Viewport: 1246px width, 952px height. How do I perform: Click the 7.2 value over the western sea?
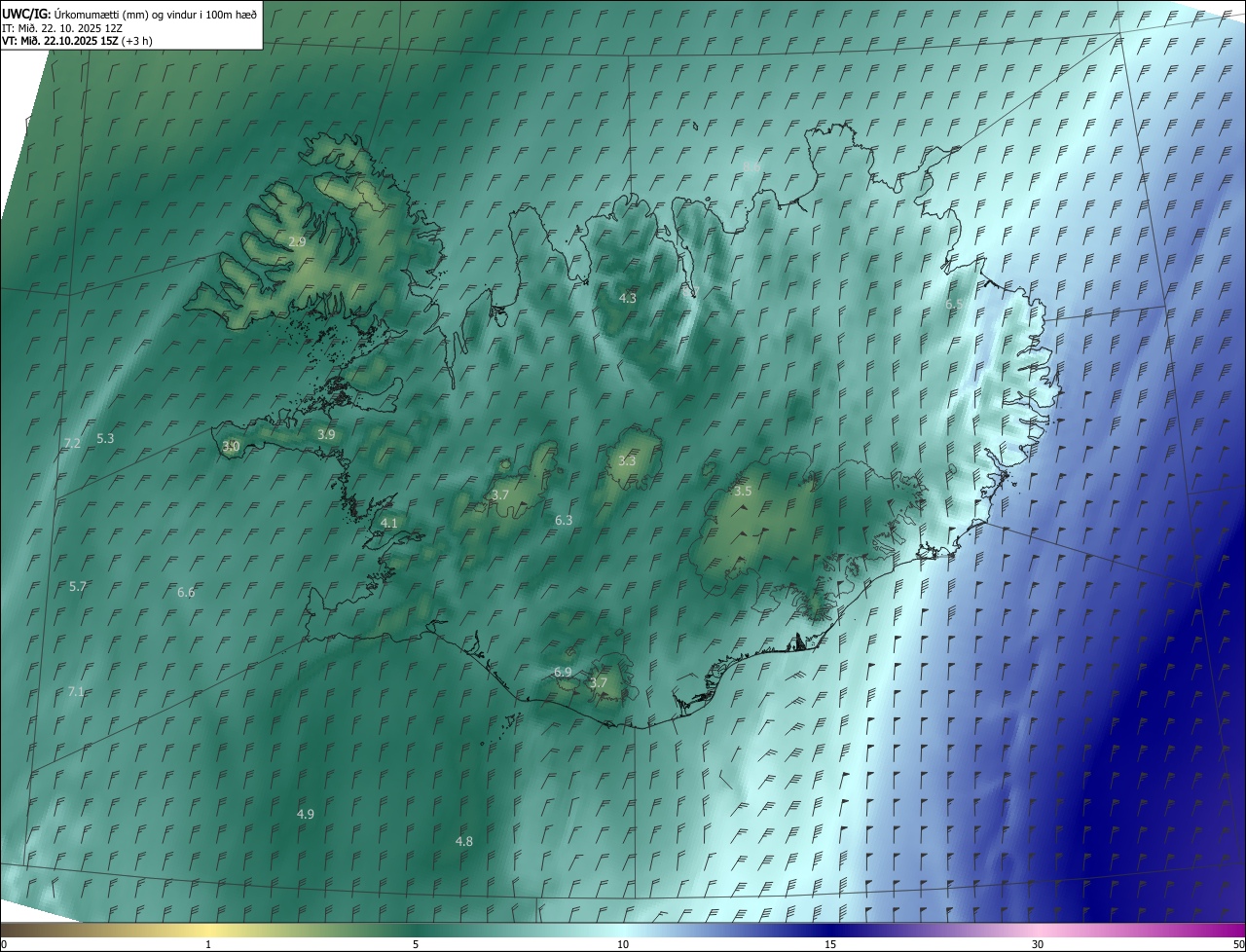click(72, 443)
